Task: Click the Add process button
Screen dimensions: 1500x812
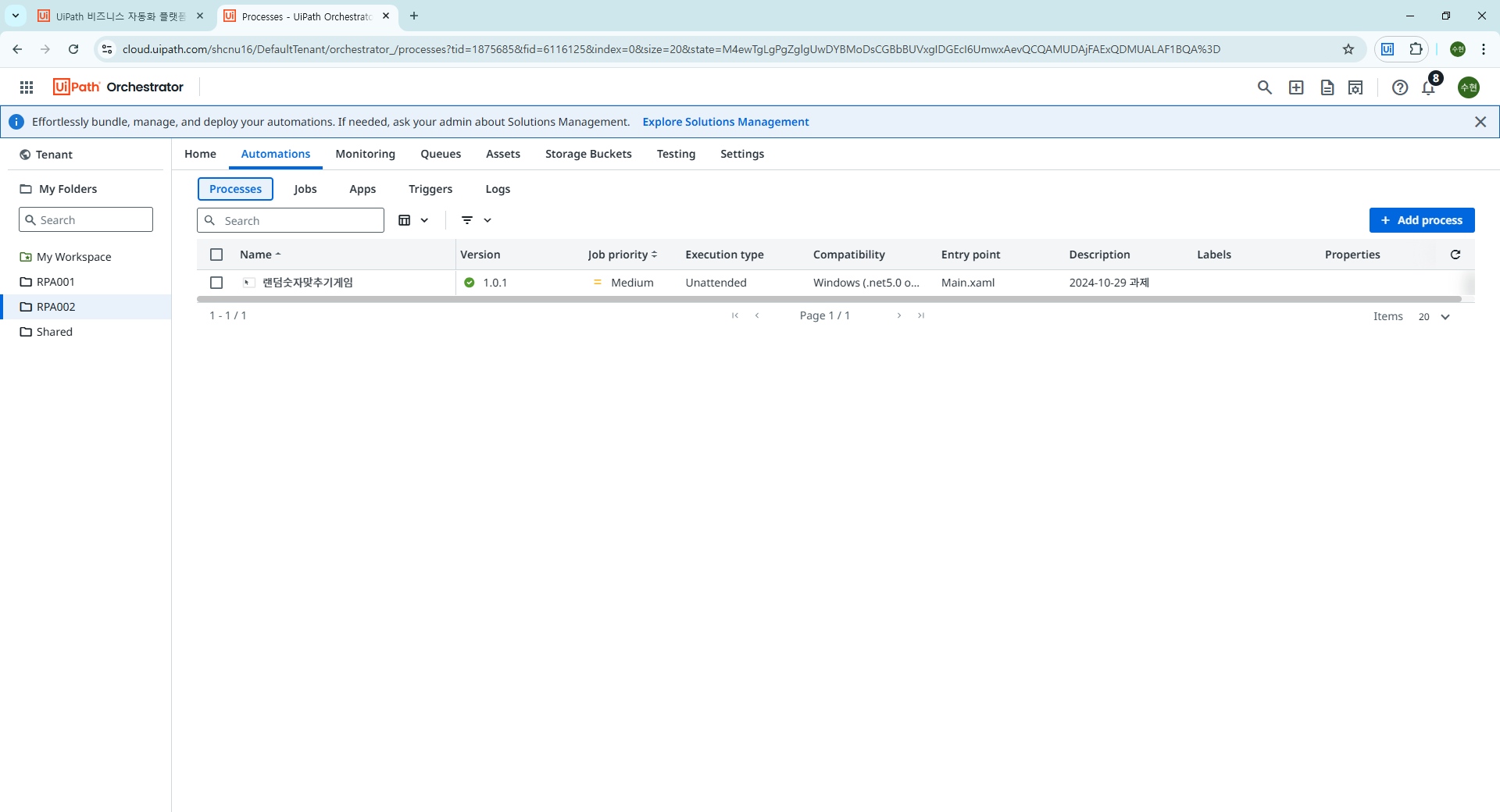Action: 1422,220
